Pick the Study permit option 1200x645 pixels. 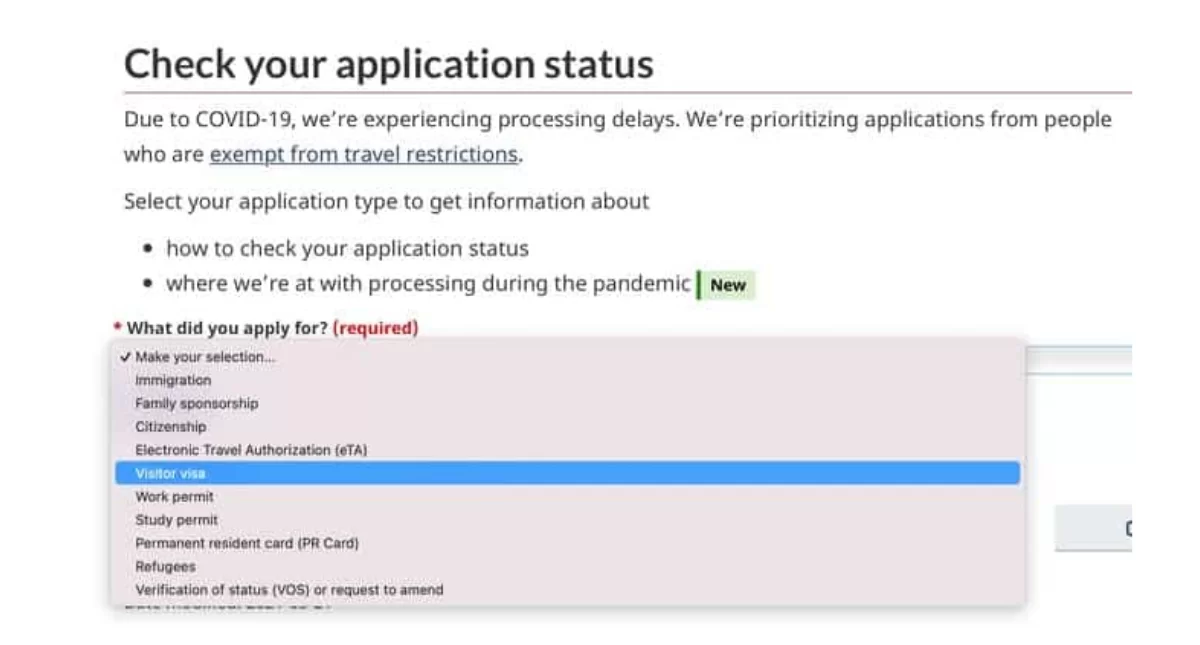click(x=176, y=520)
